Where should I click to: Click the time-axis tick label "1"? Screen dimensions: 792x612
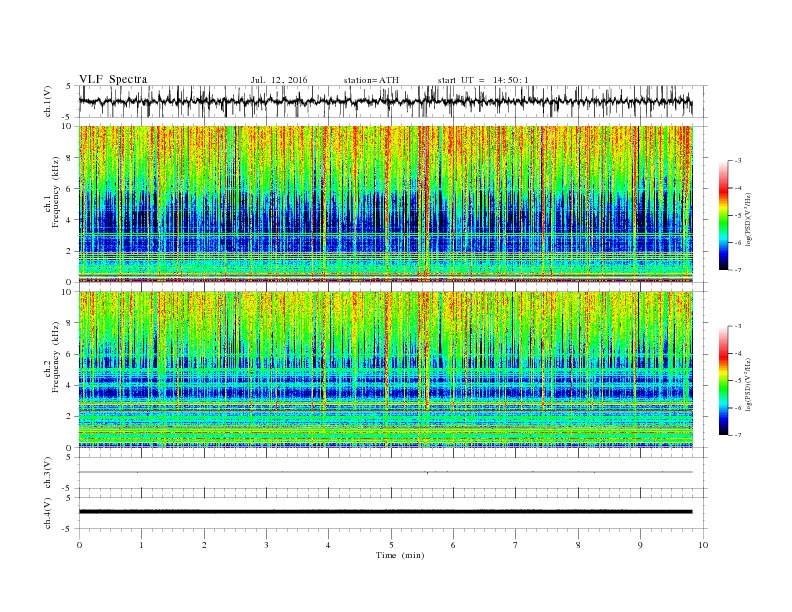click(x=141, y=545)
